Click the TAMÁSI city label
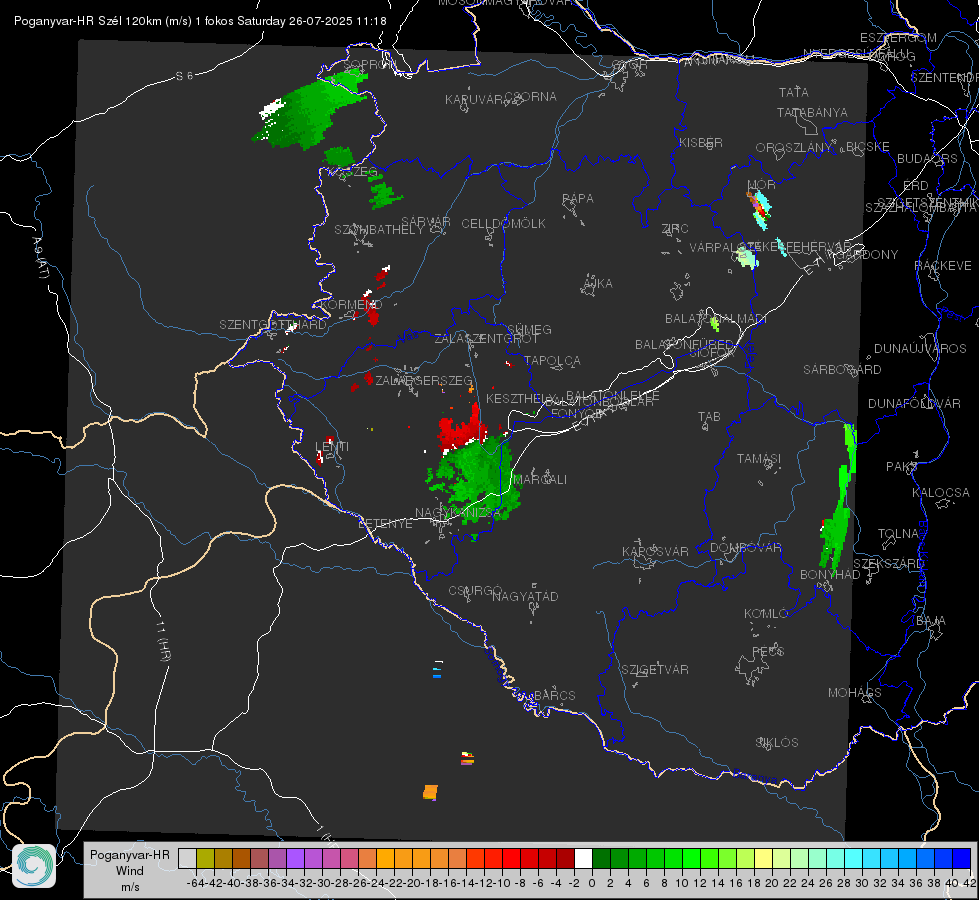979x900 pixels. tap(759, 458)
